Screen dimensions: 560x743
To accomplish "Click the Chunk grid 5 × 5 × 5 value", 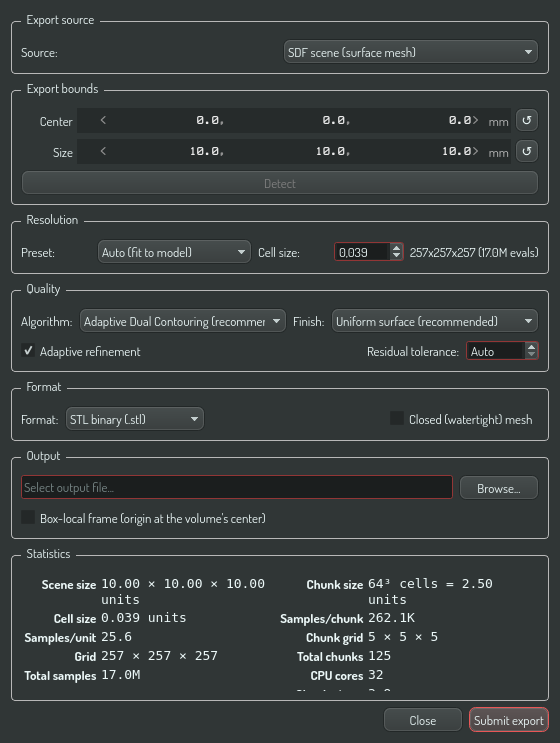I will pos(403,637).
